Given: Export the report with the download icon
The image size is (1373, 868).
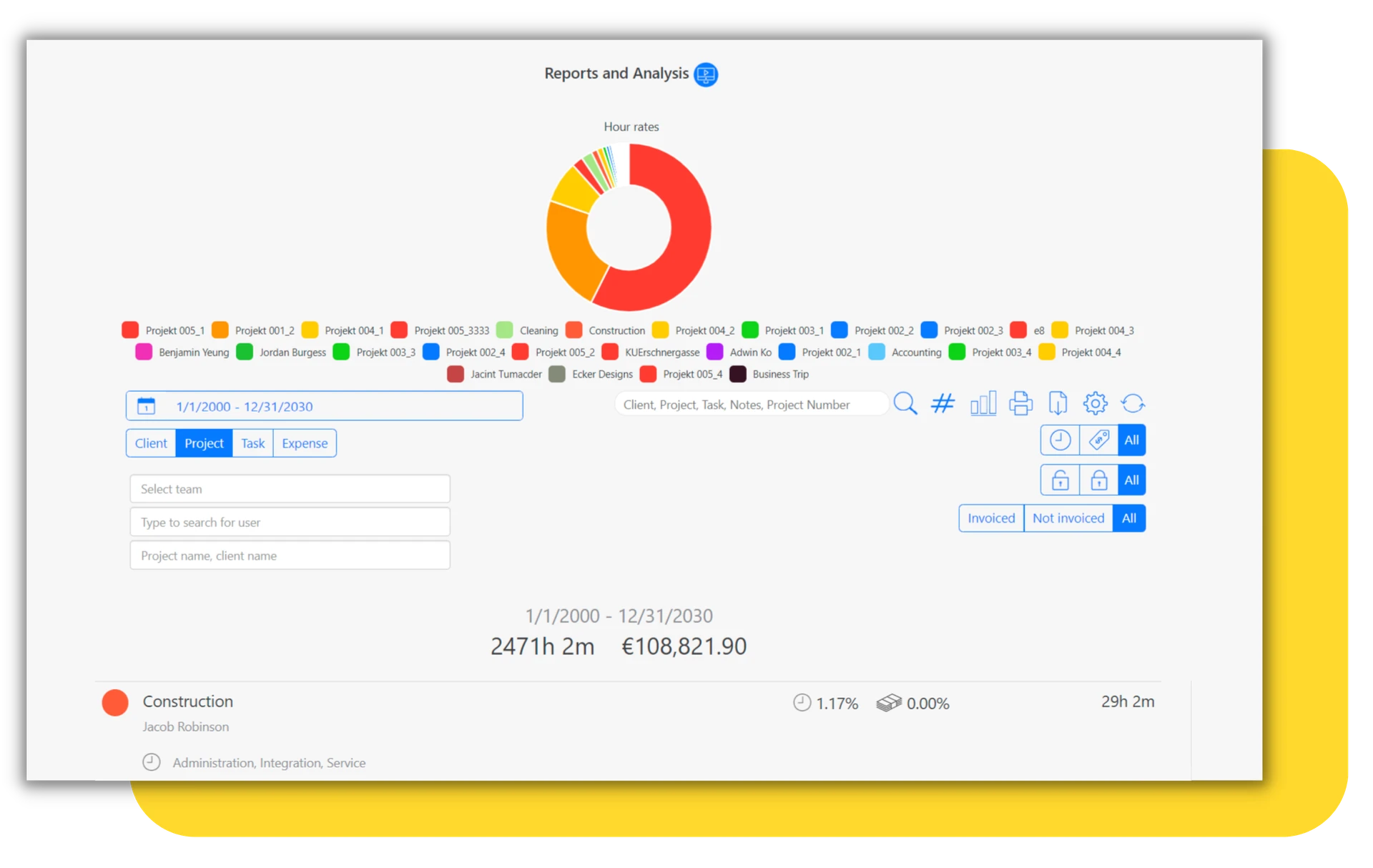Looking at the screenshot, I should [x=1058, y=403].
